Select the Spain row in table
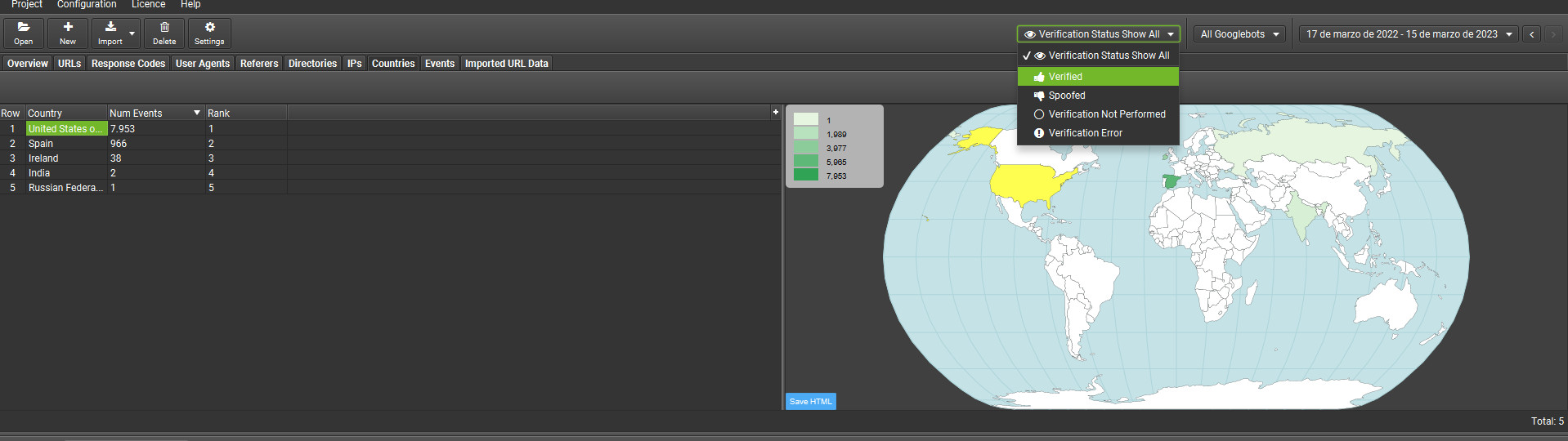Viewport: 1568px width, 441px height. [41, 144]
